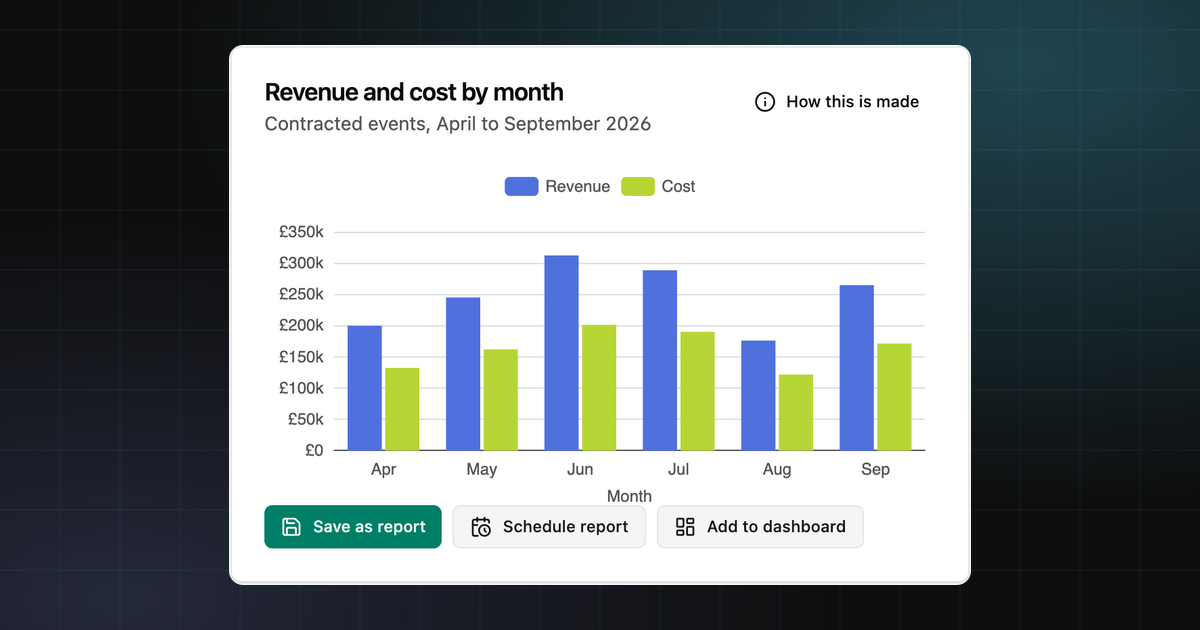The width and height of the screenshot is (1200, 630).
Task: Click the £200k y-axis label
Action: (x=301, y=326)
